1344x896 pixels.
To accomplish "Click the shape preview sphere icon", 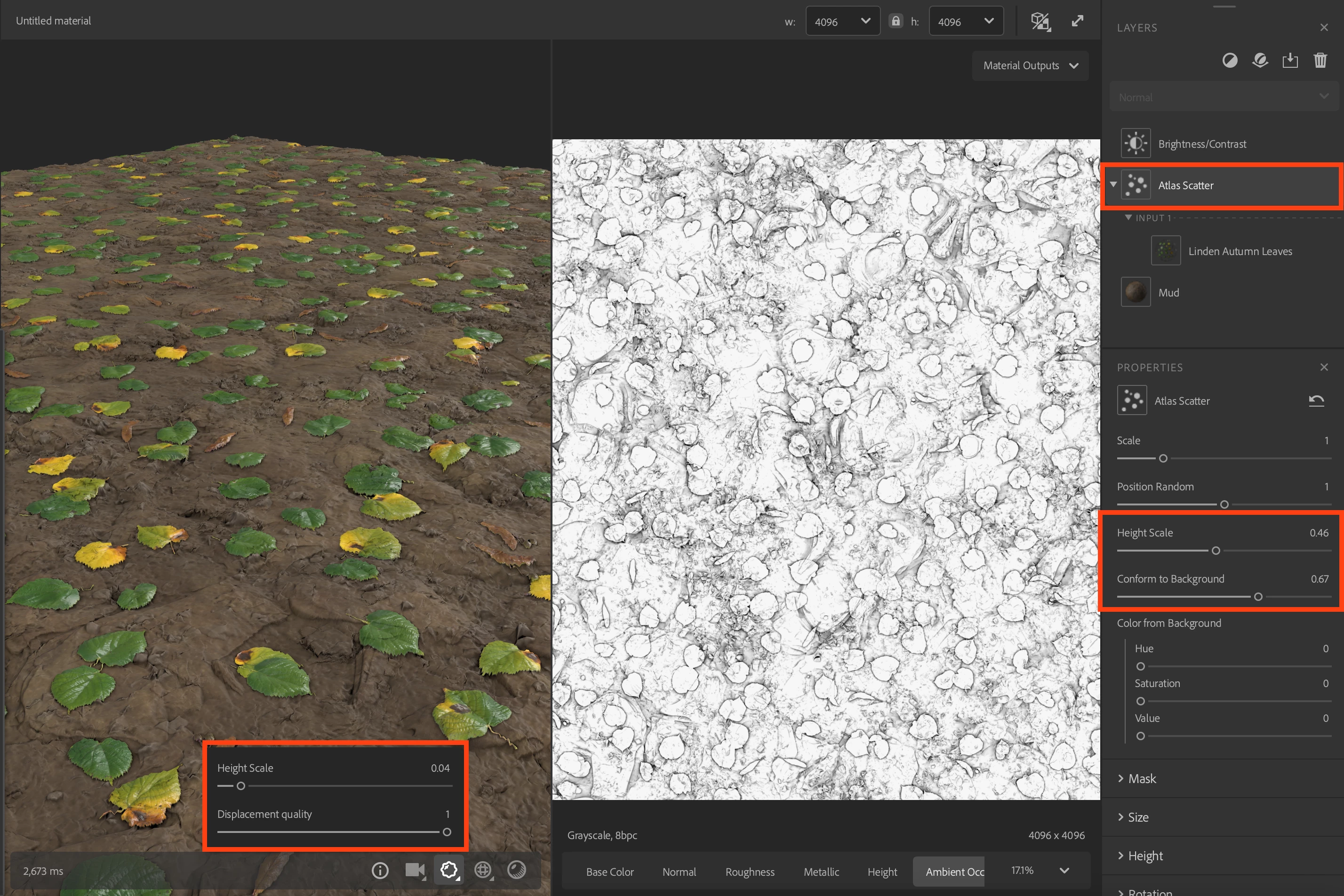I will (x=517, y=870).
